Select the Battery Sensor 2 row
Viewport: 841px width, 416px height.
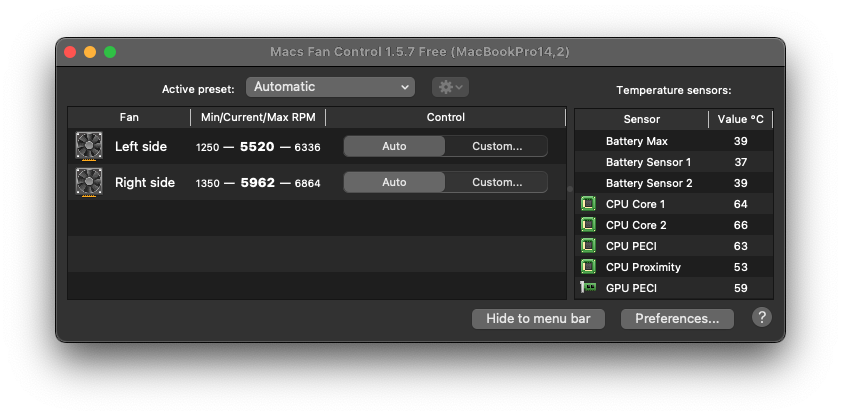point(674,183)
